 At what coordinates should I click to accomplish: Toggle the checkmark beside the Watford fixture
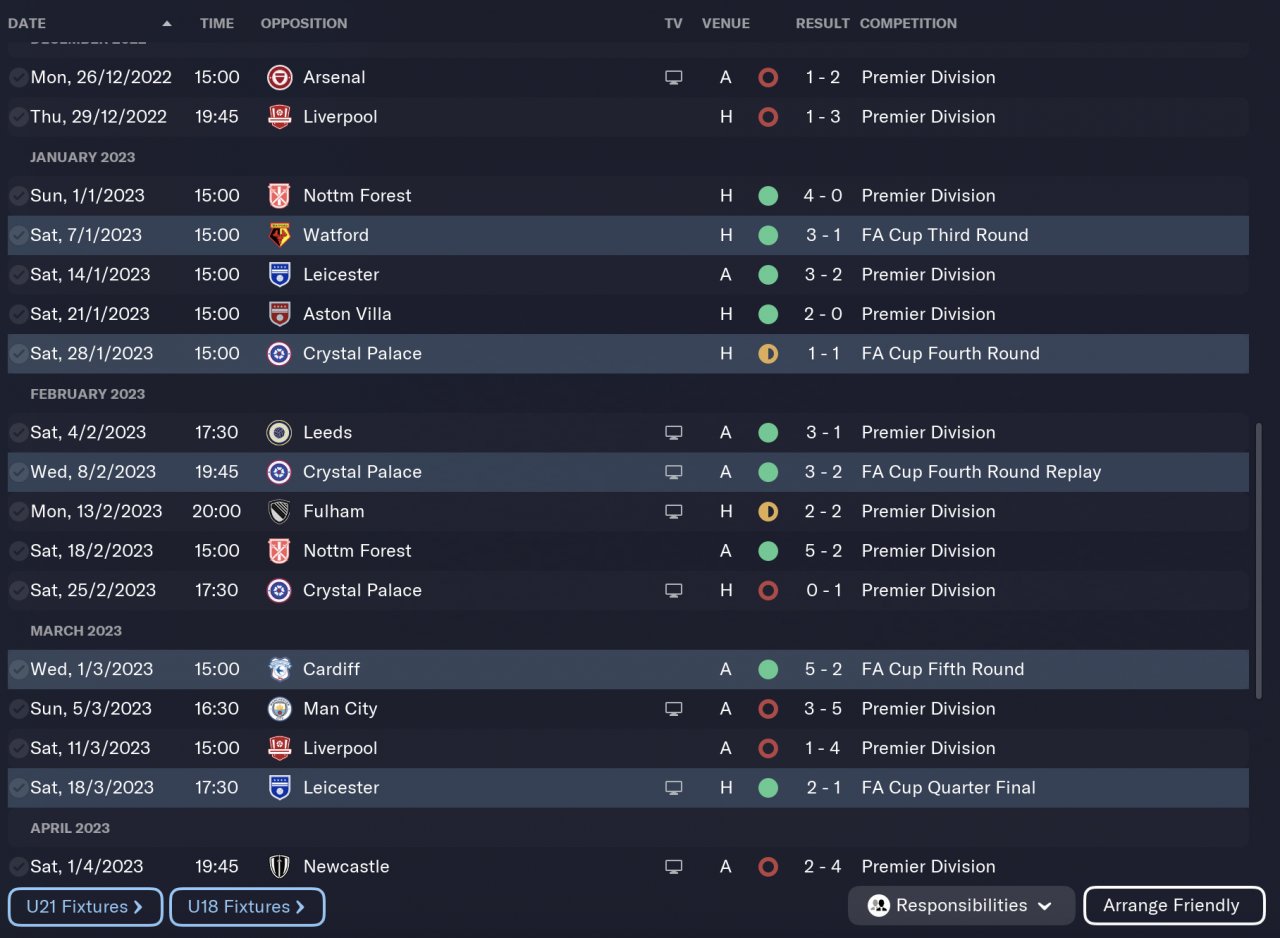pos(18,235)
